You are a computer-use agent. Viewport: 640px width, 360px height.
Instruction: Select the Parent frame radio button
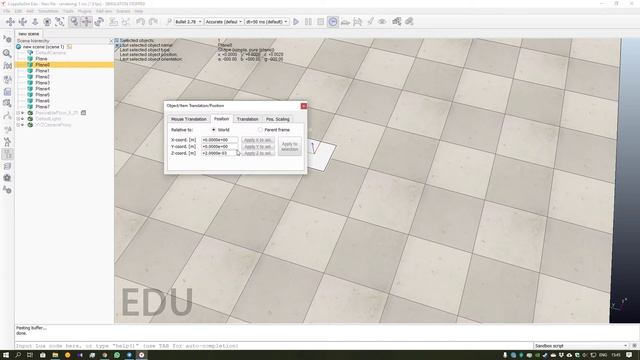260,130
